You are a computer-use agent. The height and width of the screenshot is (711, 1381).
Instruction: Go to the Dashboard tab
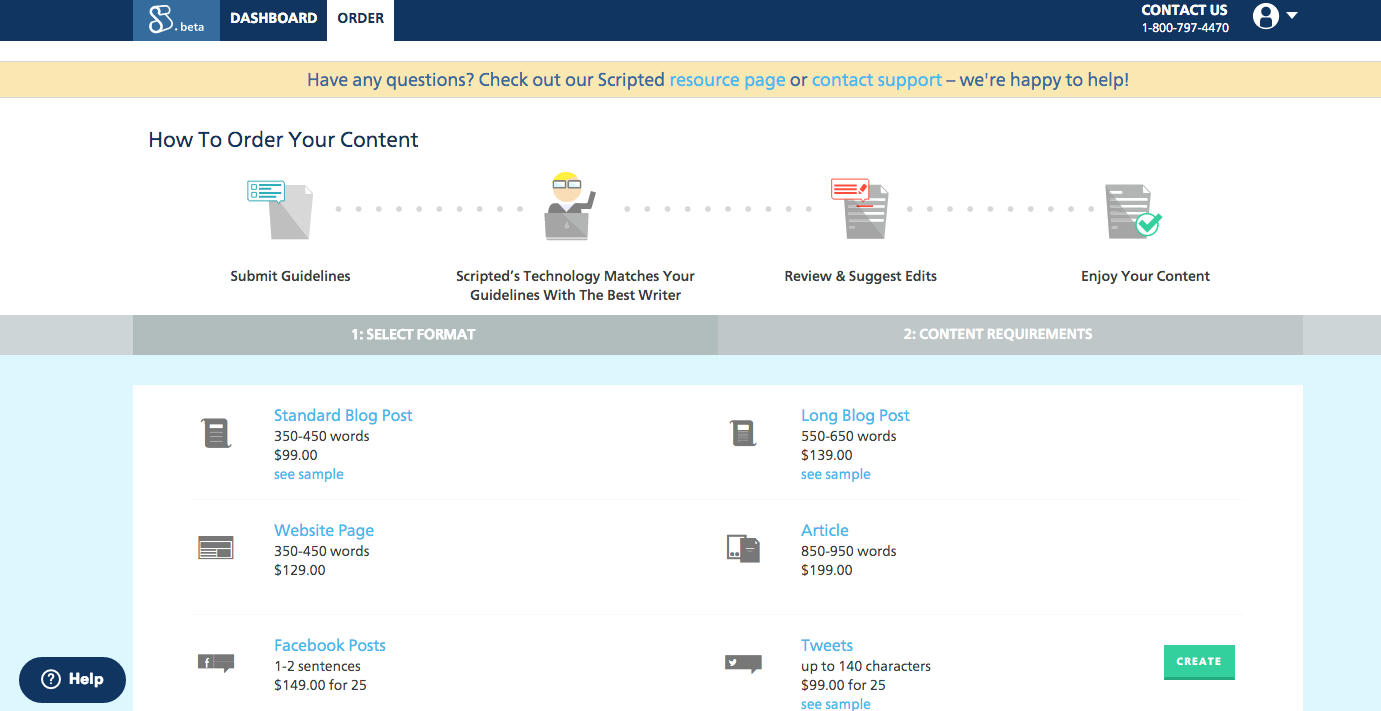(273, 18)
